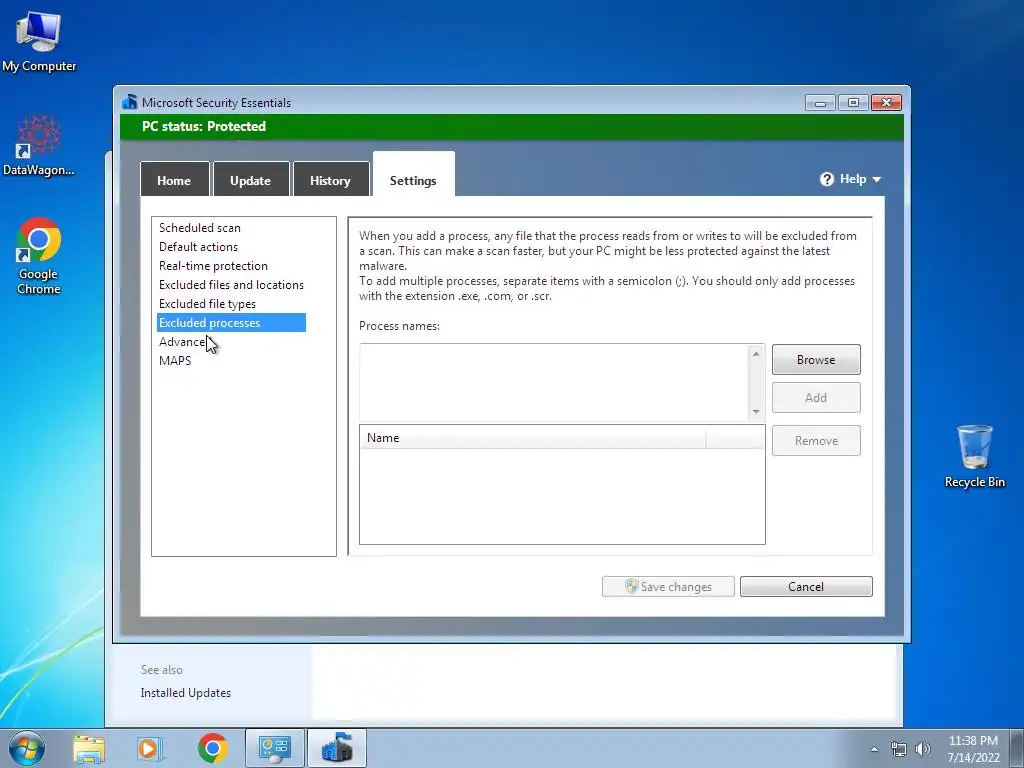The image size is (1024, 768).
Task: Select Default actions in the settings list
Action: tap(199, 247)
